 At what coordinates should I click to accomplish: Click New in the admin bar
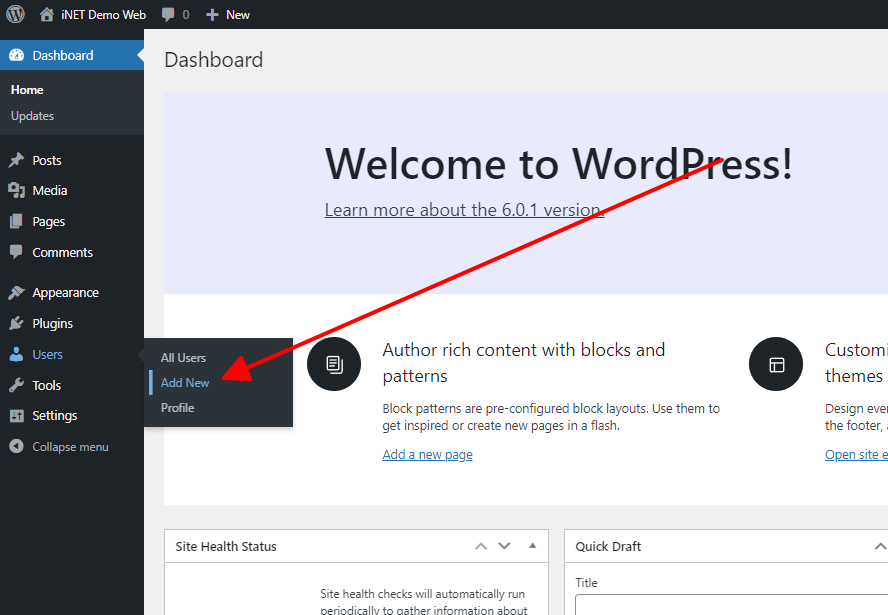238,15
